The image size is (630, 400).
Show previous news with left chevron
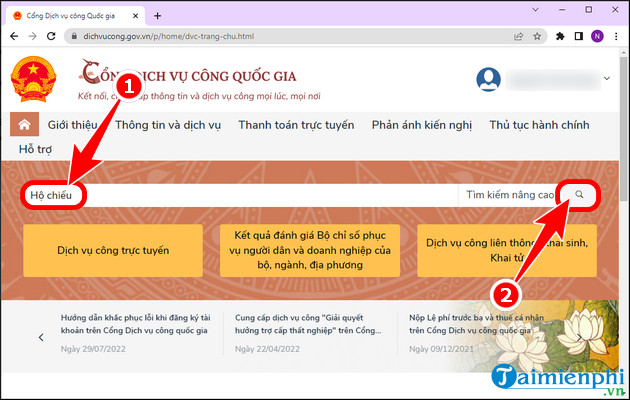click(41, 337)
